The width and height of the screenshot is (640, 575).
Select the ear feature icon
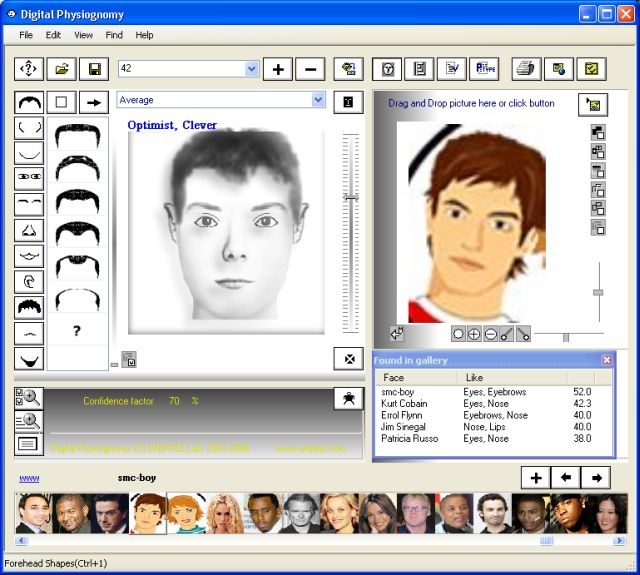coord(30,281)
